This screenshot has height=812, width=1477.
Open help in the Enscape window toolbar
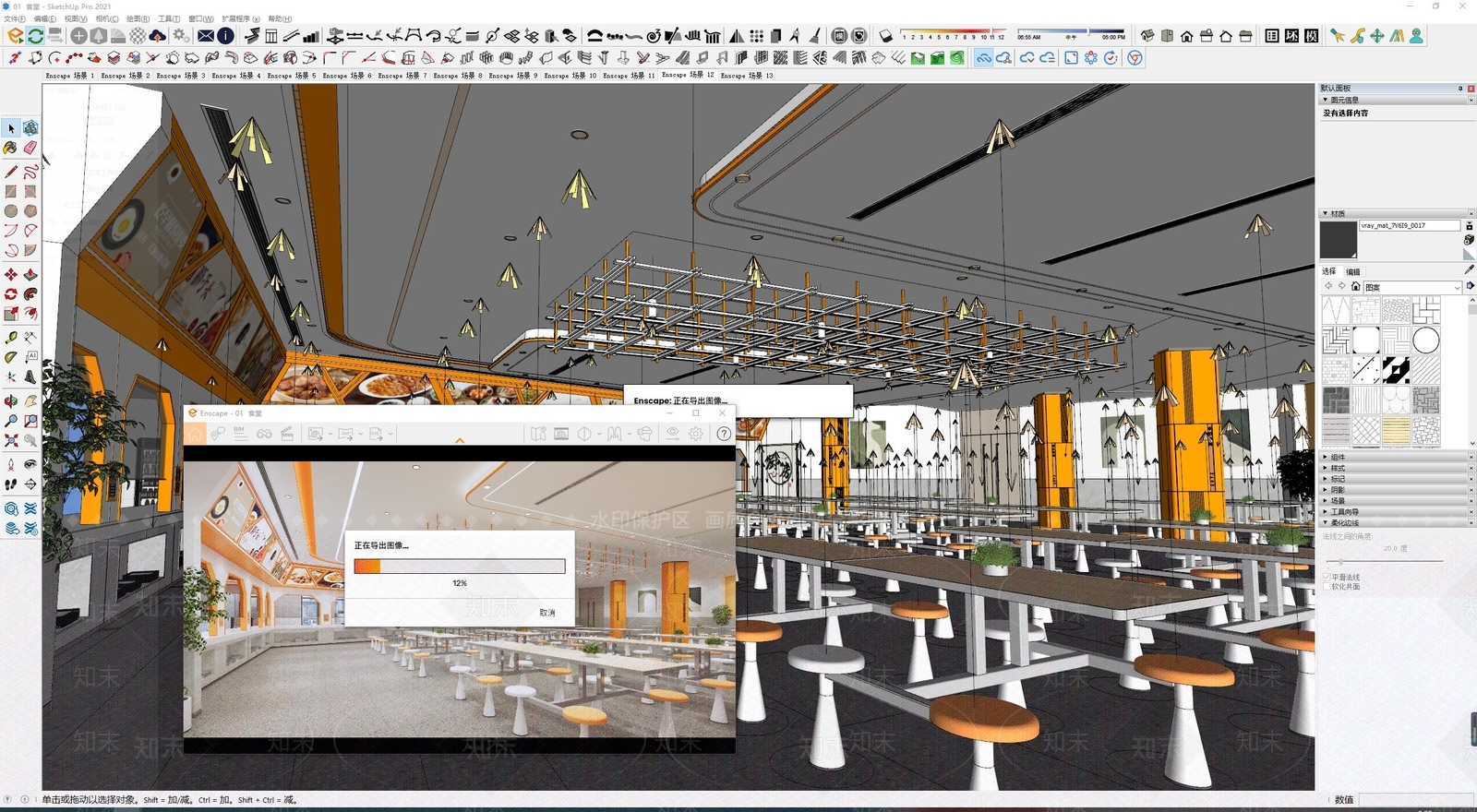[724, 434]
